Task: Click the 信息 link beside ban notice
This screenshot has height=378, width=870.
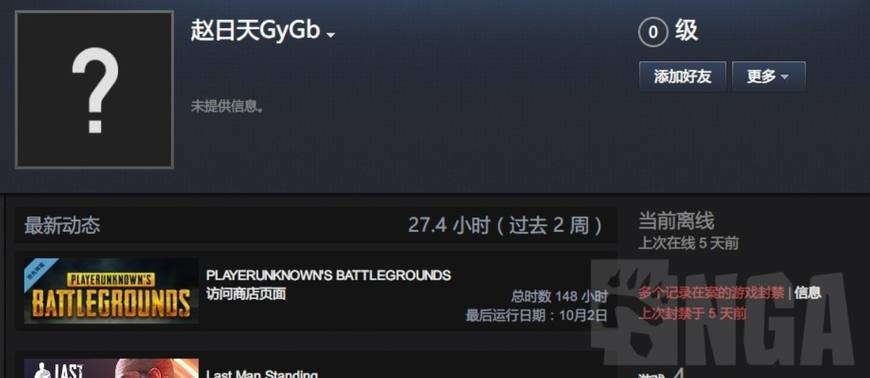Action: [x=807, y=293]
